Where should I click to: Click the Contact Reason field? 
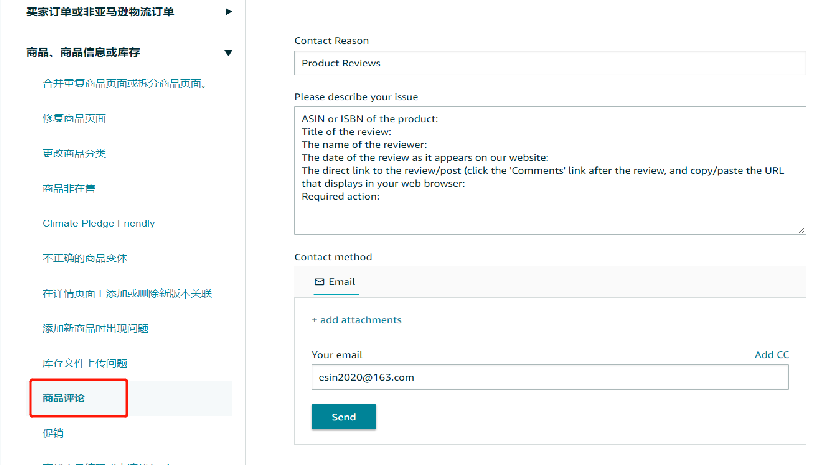point(549,63)
